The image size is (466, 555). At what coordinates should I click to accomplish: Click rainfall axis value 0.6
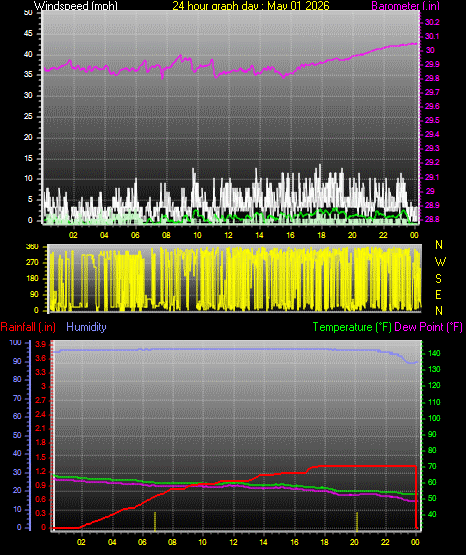click(x=41, y=499)
